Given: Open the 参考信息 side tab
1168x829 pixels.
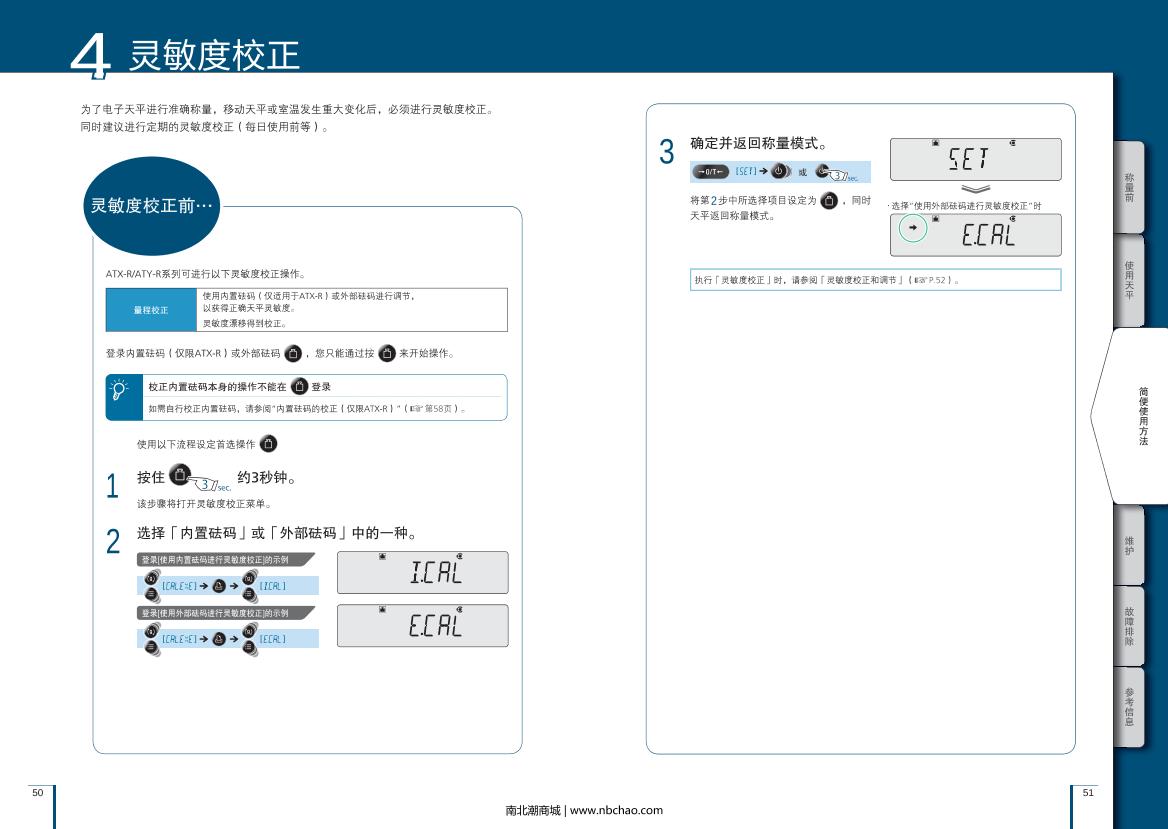Looking at the screenshot, I should pos(1129,706).
